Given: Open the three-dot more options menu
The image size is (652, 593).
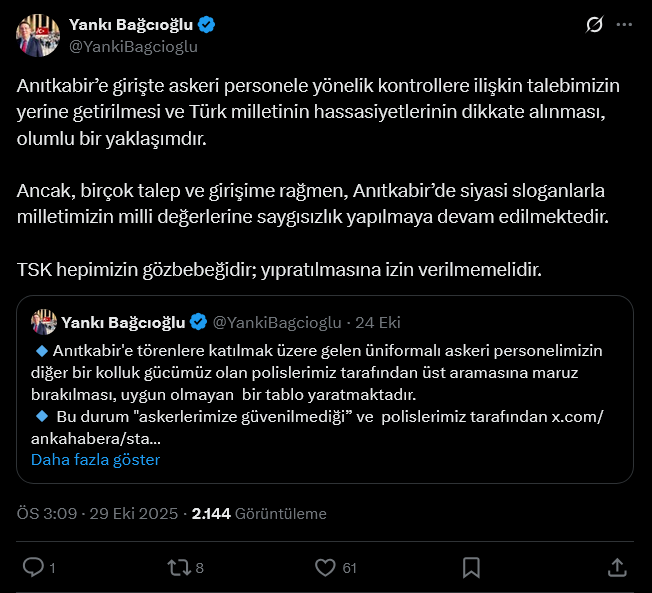Looking at the screenshot, I should (x=625, y=25).
